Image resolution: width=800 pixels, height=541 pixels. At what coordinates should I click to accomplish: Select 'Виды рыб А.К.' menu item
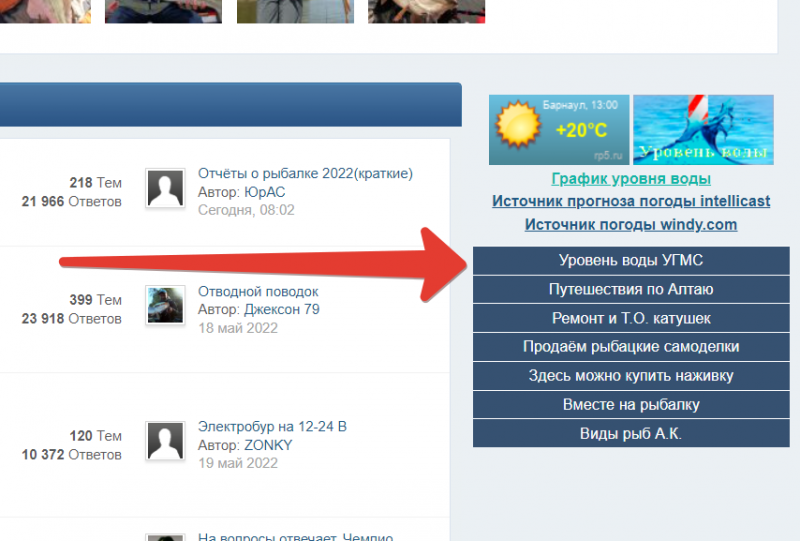631,434
